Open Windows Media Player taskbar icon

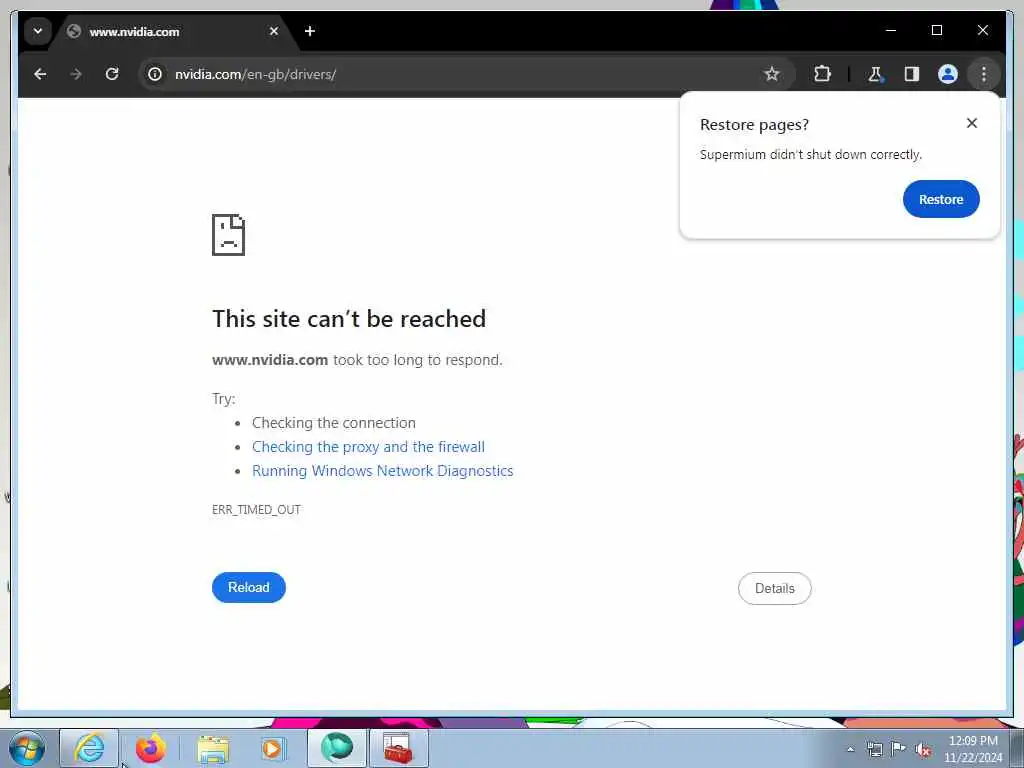[x=273, y=748]
